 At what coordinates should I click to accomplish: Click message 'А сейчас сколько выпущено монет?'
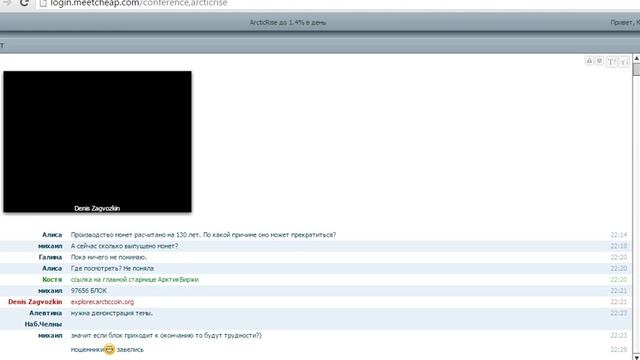click(124, 246)
